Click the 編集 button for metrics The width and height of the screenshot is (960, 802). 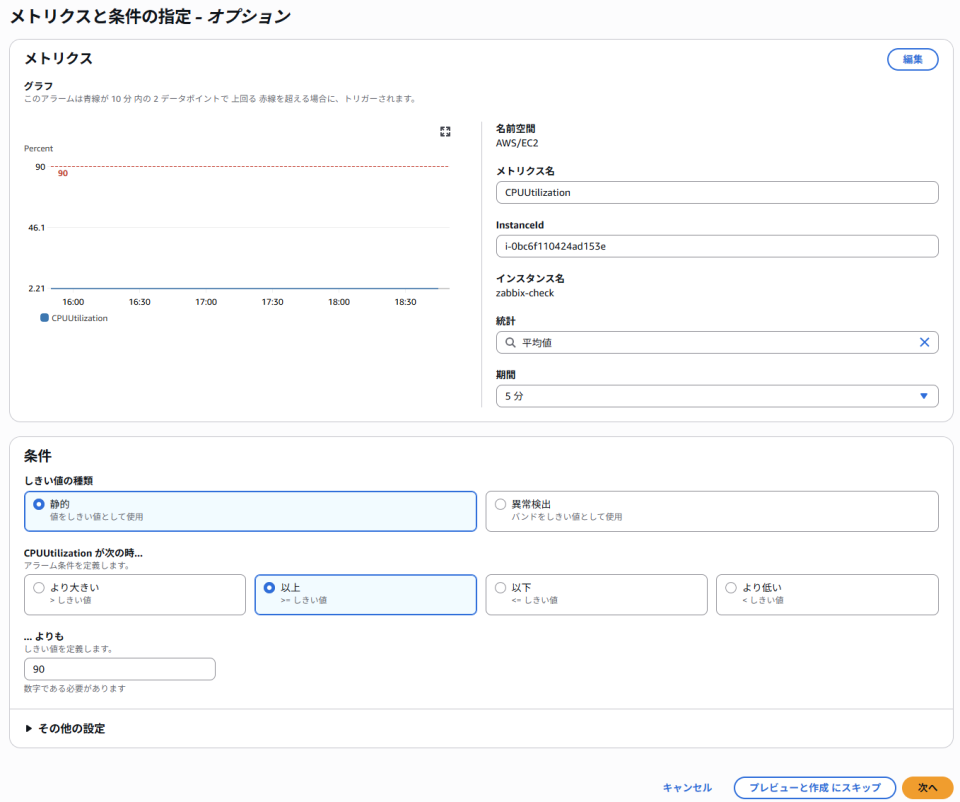pos(912,59)
